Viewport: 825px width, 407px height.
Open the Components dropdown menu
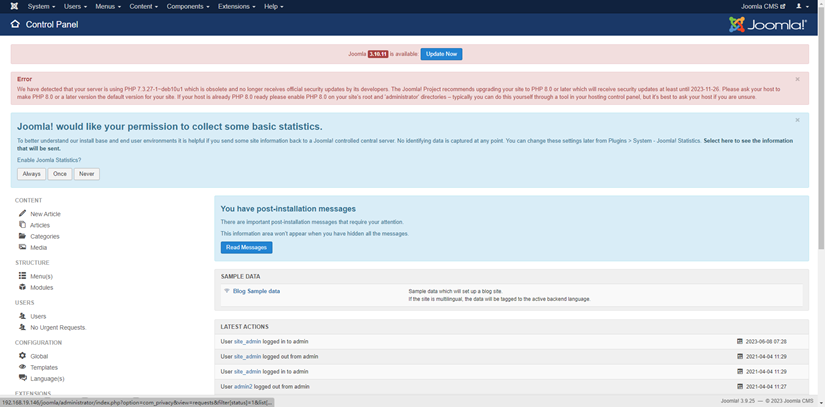(x=188, y=6)
